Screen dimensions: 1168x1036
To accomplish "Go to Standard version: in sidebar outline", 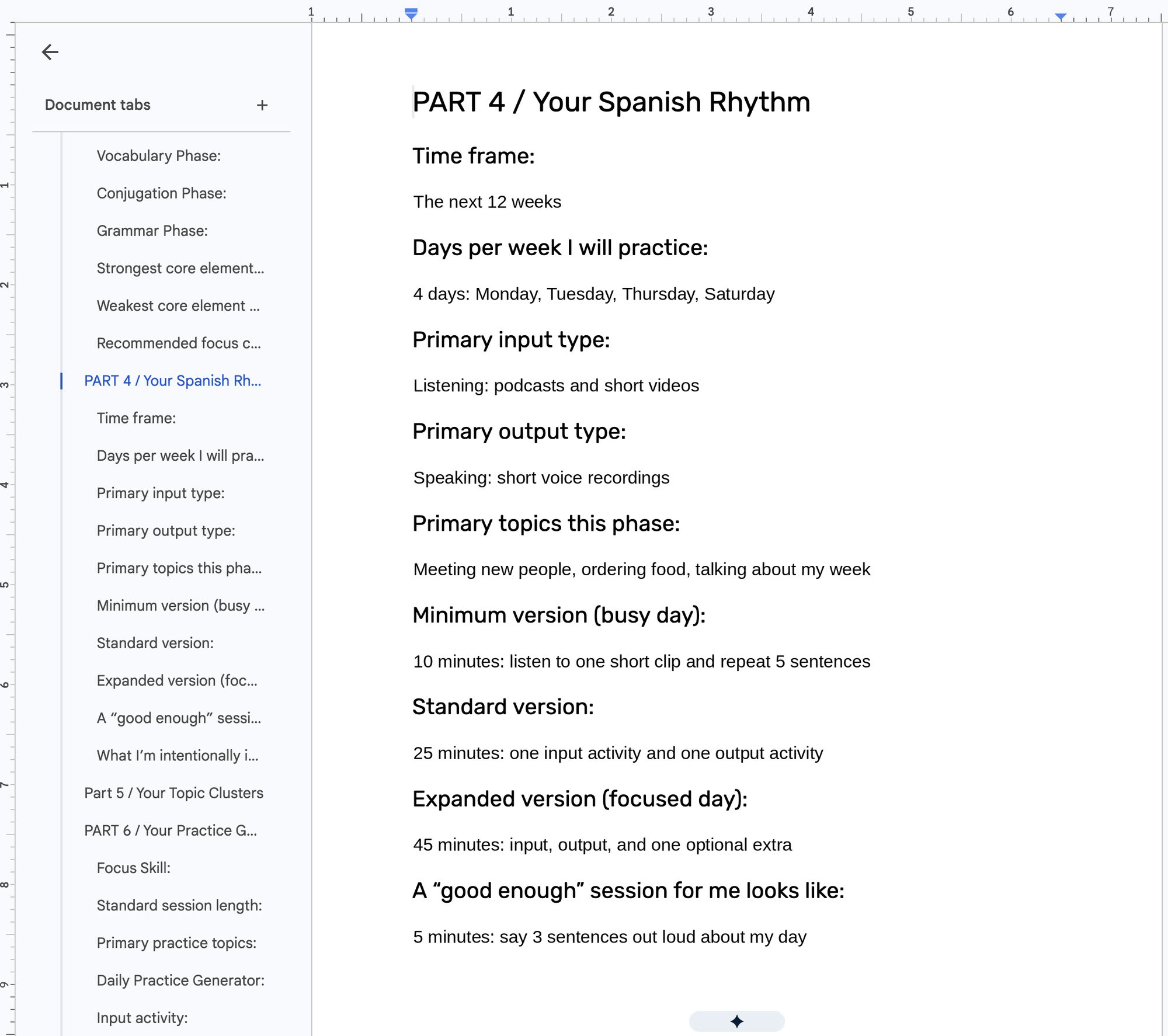I will click(155, 643).
